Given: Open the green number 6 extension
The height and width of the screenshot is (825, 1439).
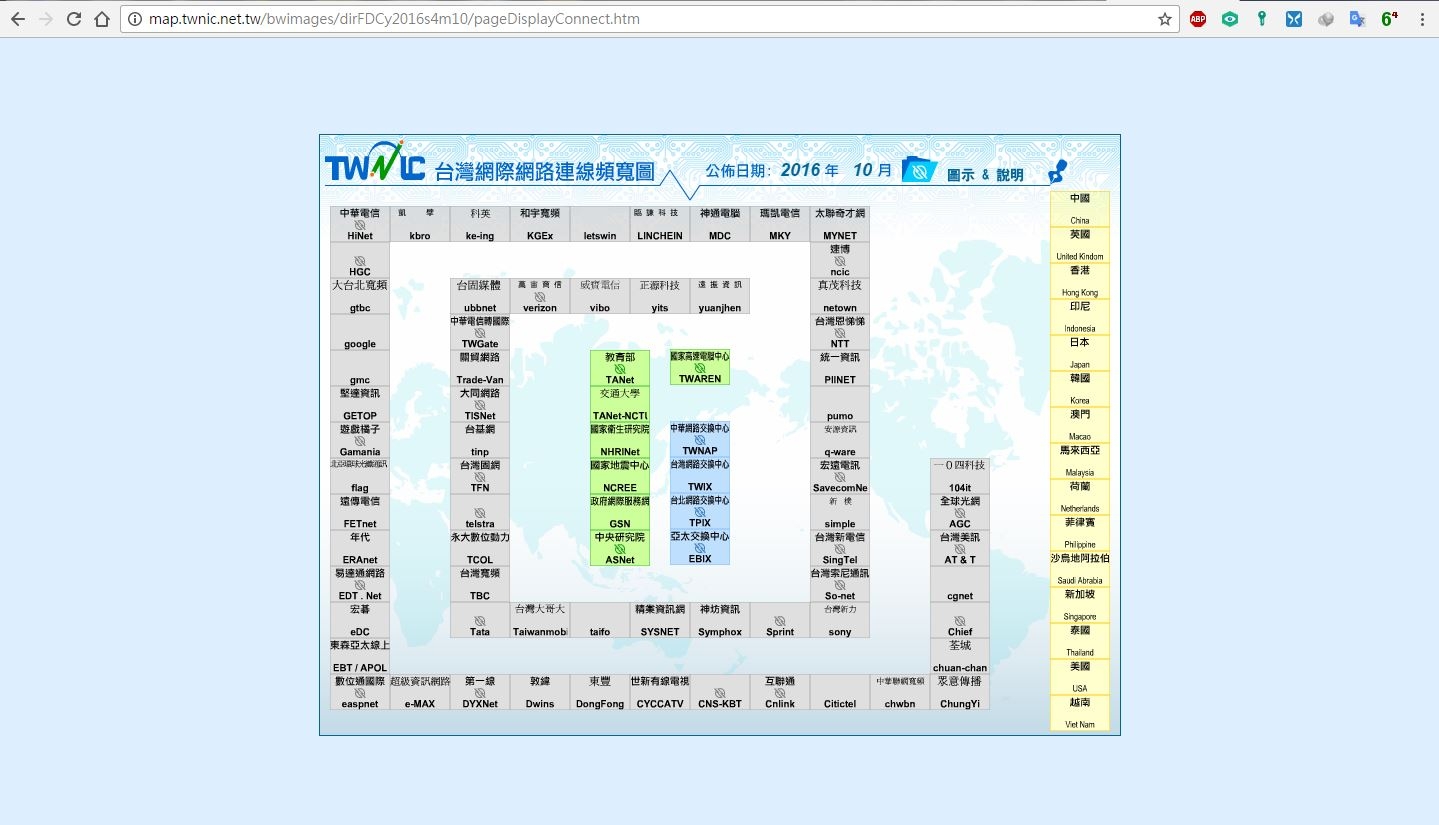Looking at the screenshot, I should click(x=1389, y=19).
